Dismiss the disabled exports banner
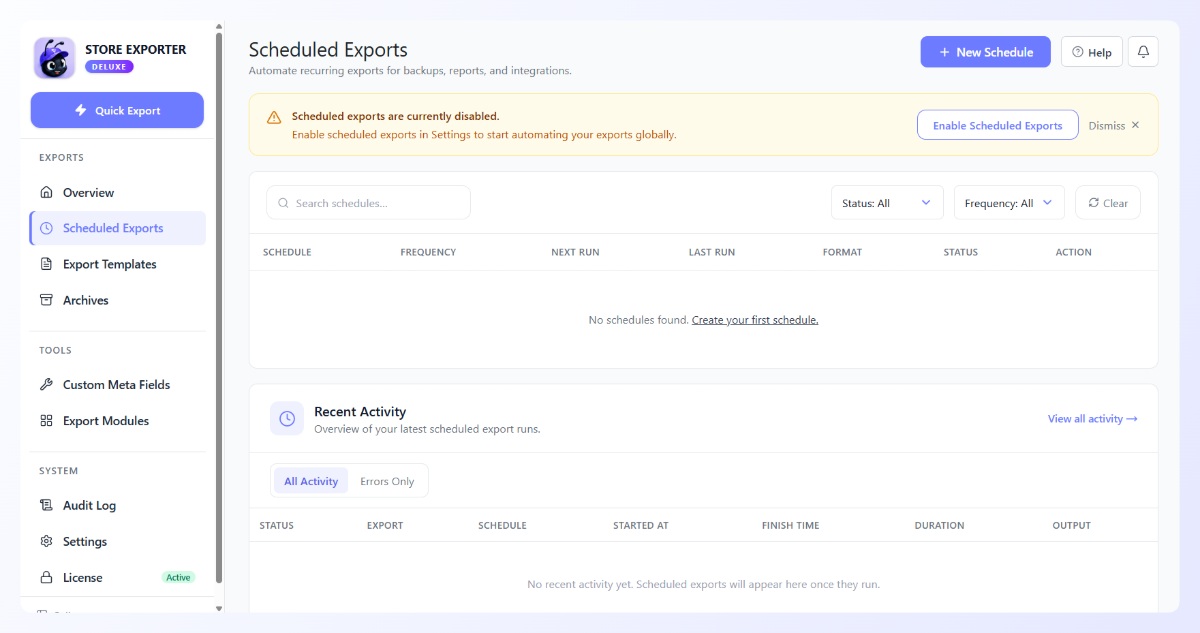The height and width of the screenshot is (633, 1200). (1114, 125)
